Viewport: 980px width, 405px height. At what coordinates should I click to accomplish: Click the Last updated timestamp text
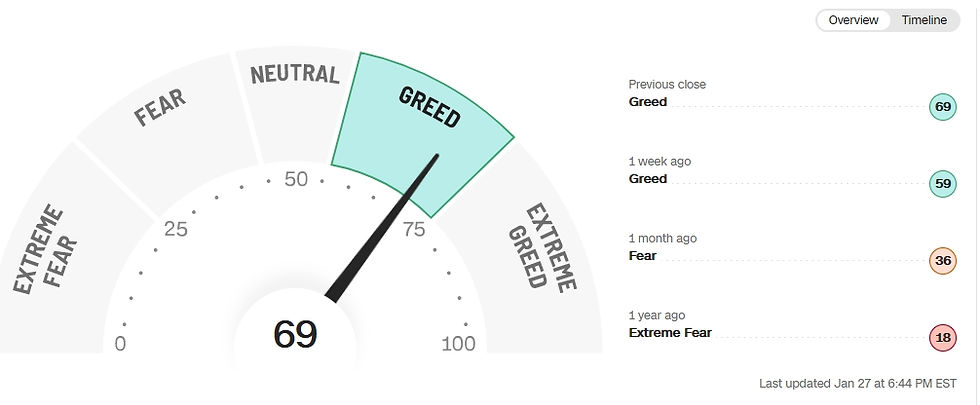(858, 384)
